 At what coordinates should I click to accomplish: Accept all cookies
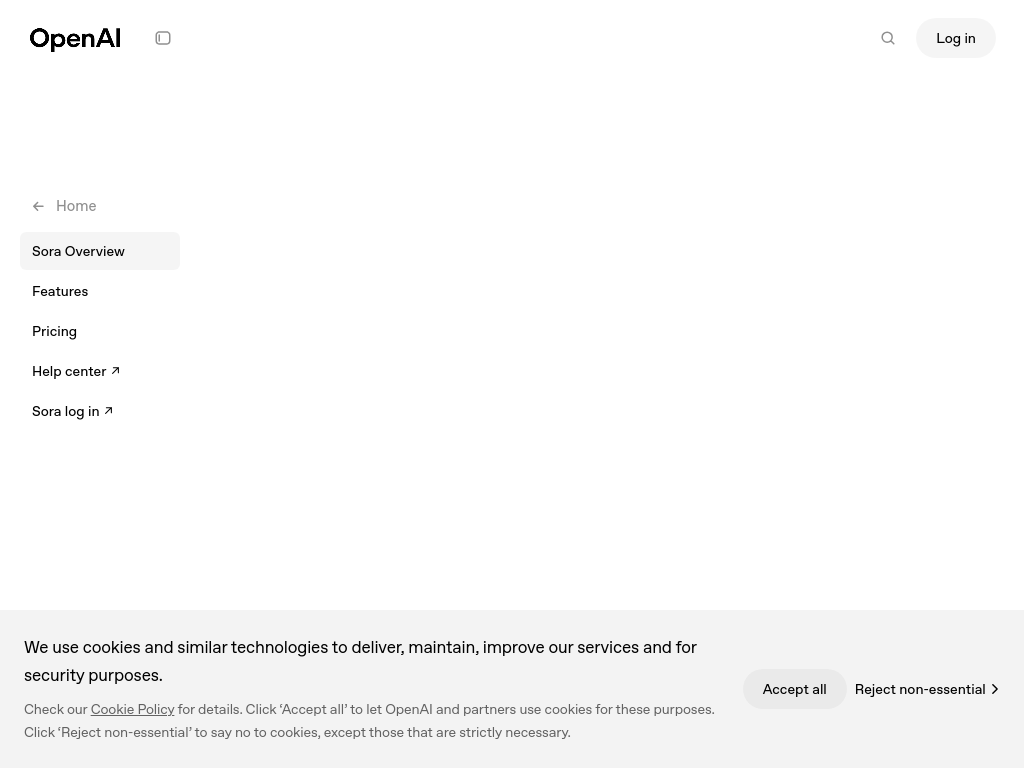click(x=794, y=689)
